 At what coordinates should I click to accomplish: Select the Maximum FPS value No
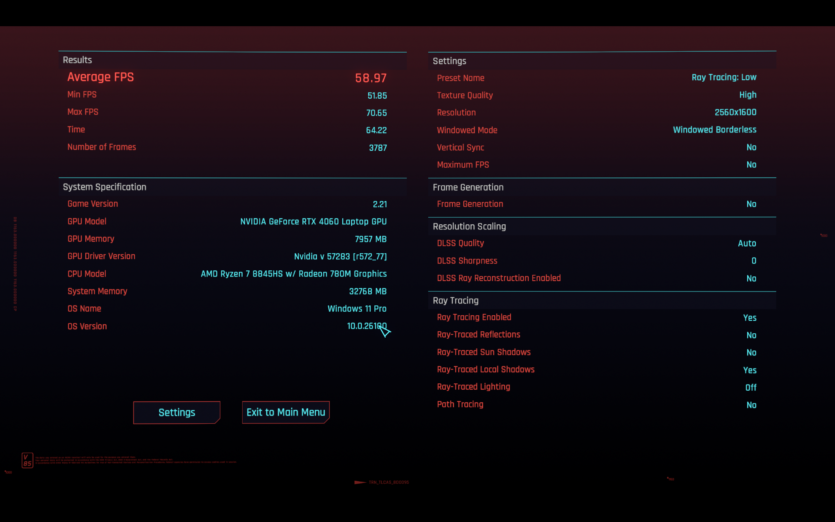[x=751, y=165]
